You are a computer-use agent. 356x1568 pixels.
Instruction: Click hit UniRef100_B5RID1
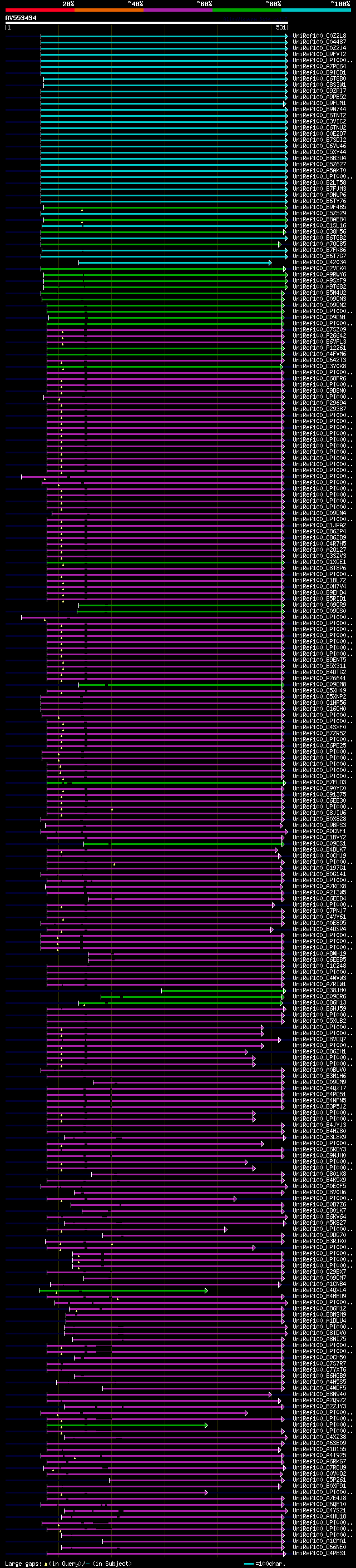pyautogui.click(x=319, y=598)
